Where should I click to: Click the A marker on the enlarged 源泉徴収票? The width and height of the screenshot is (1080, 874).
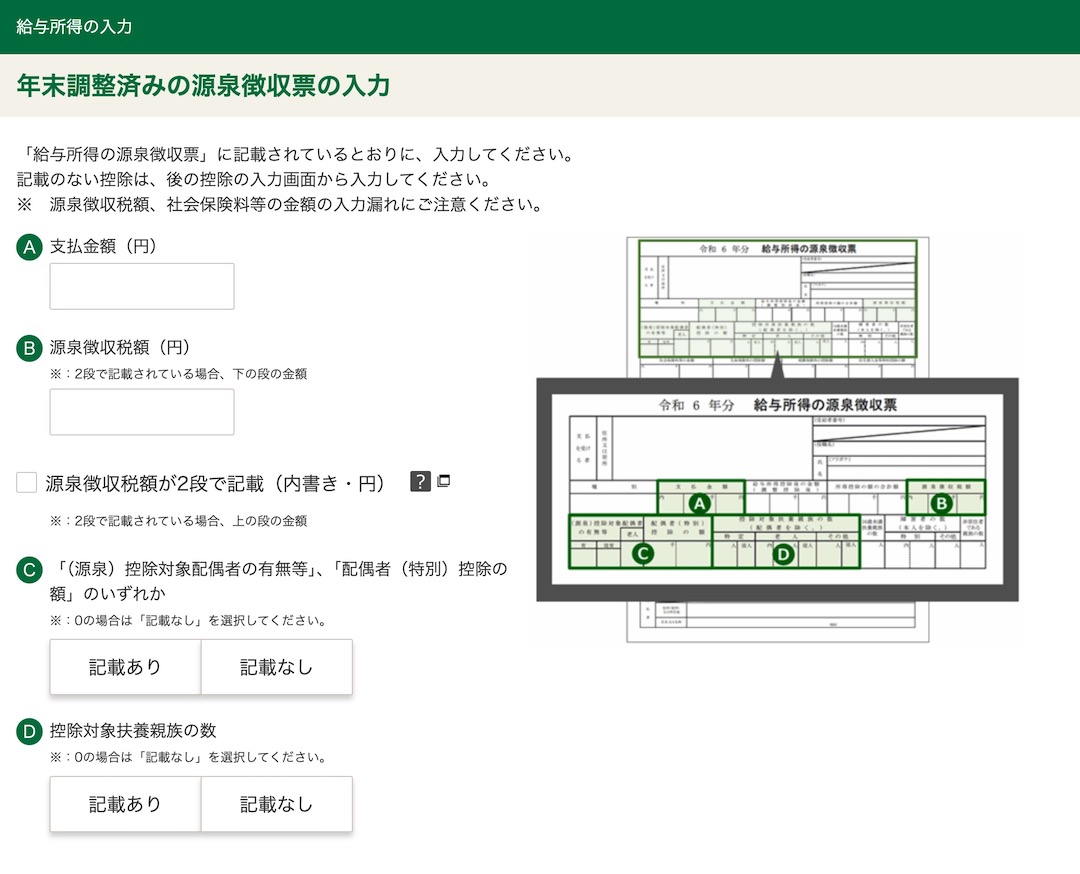tap(699, 503)
